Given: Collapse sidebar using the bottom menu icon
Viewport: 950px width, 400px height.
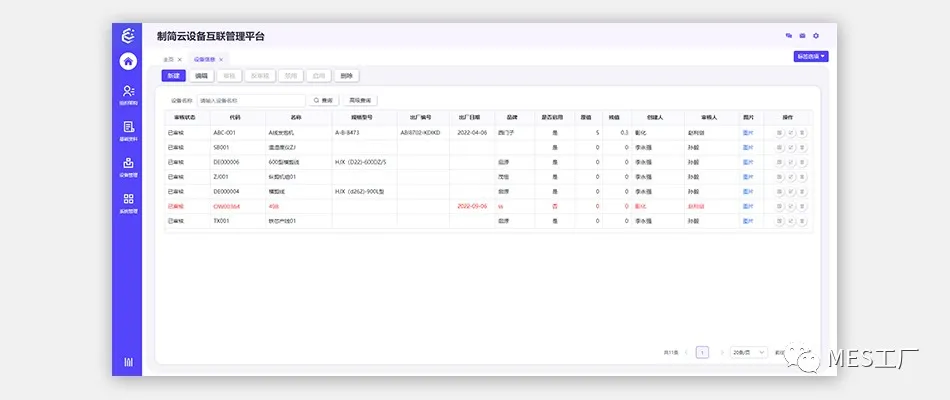Looking at the screenshot, I should (128, 362).
